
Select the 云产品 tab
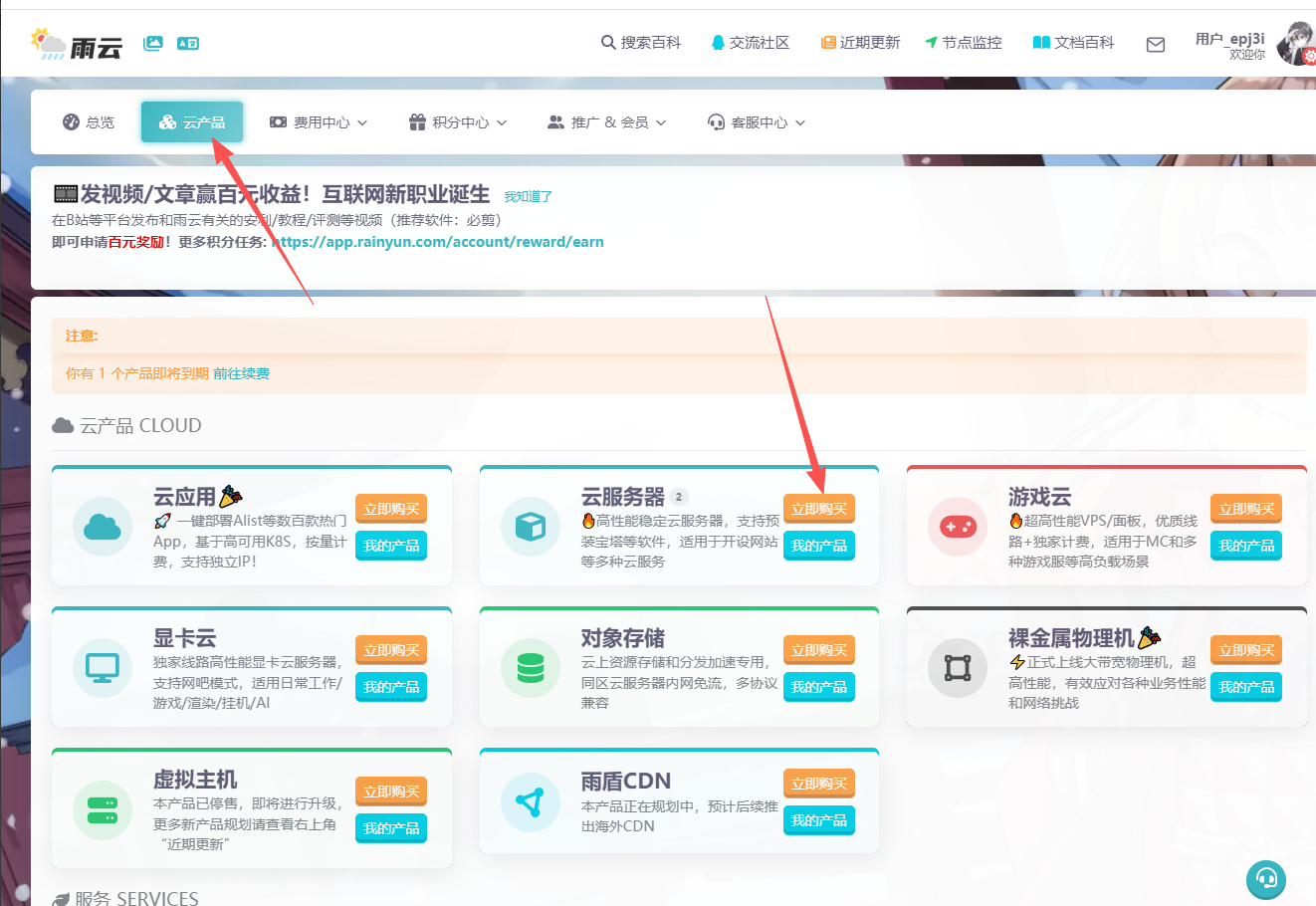192,122
